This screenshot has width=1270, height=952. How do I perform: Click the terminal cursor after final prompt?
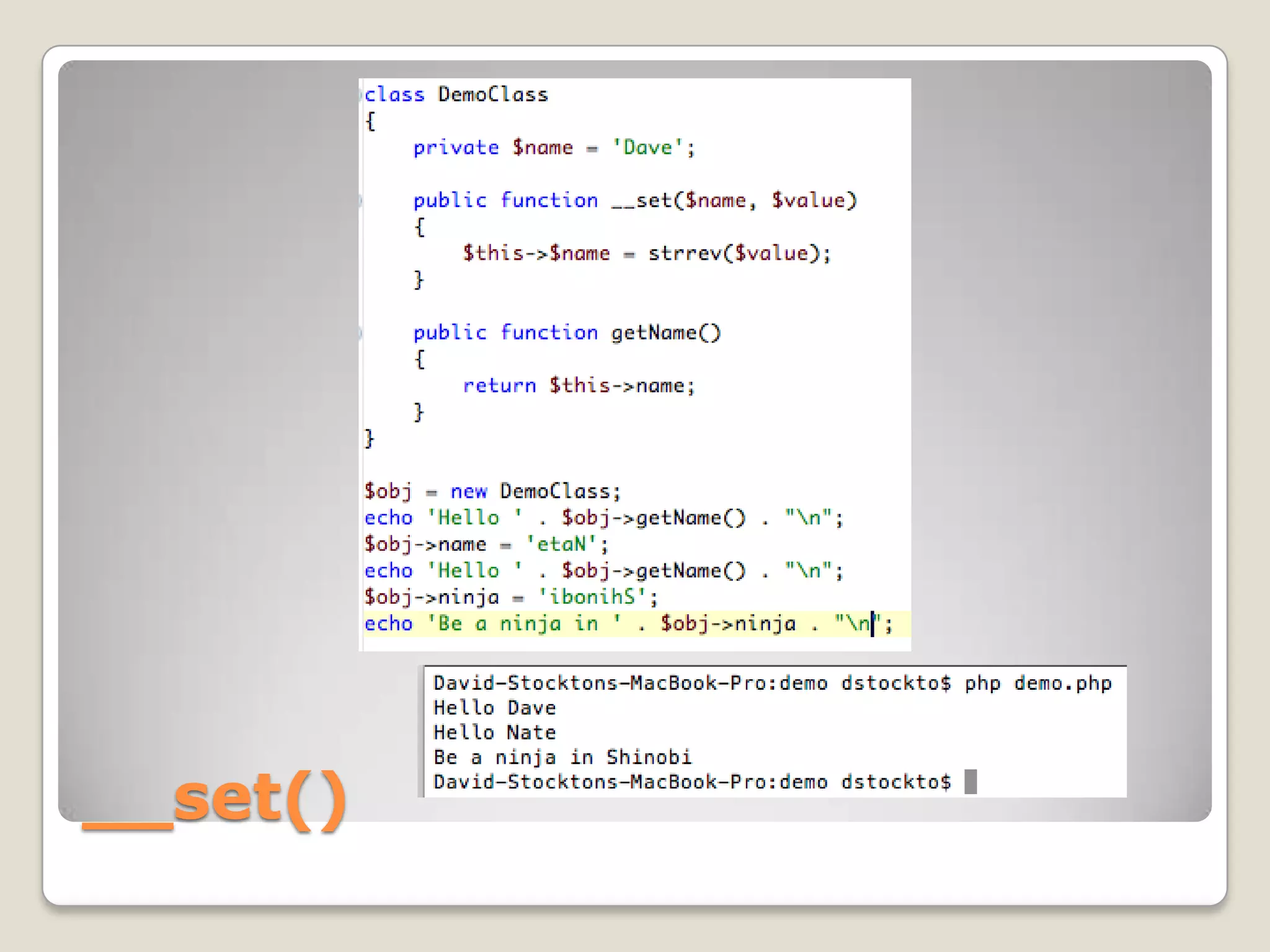(x=970, y=782)
